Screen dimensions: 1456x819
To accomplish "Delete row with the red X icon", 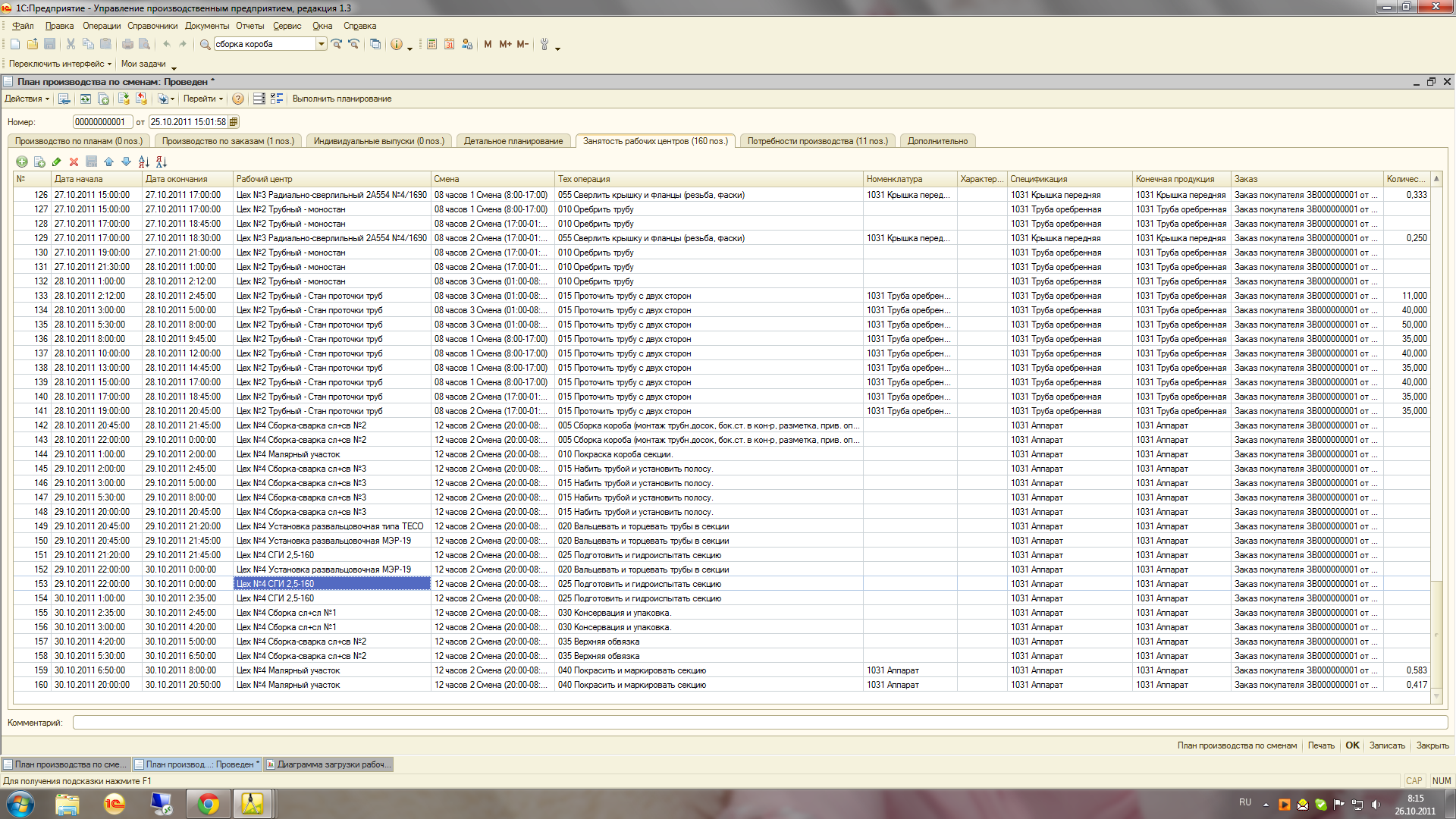I will pos(74,162).
